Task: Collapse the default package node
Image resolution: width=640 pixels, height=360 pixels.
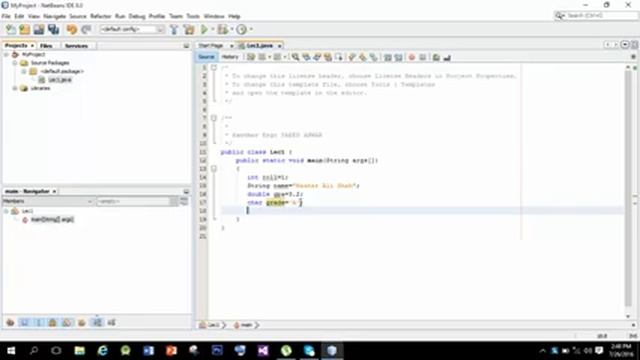Action: tap(24, 71)
